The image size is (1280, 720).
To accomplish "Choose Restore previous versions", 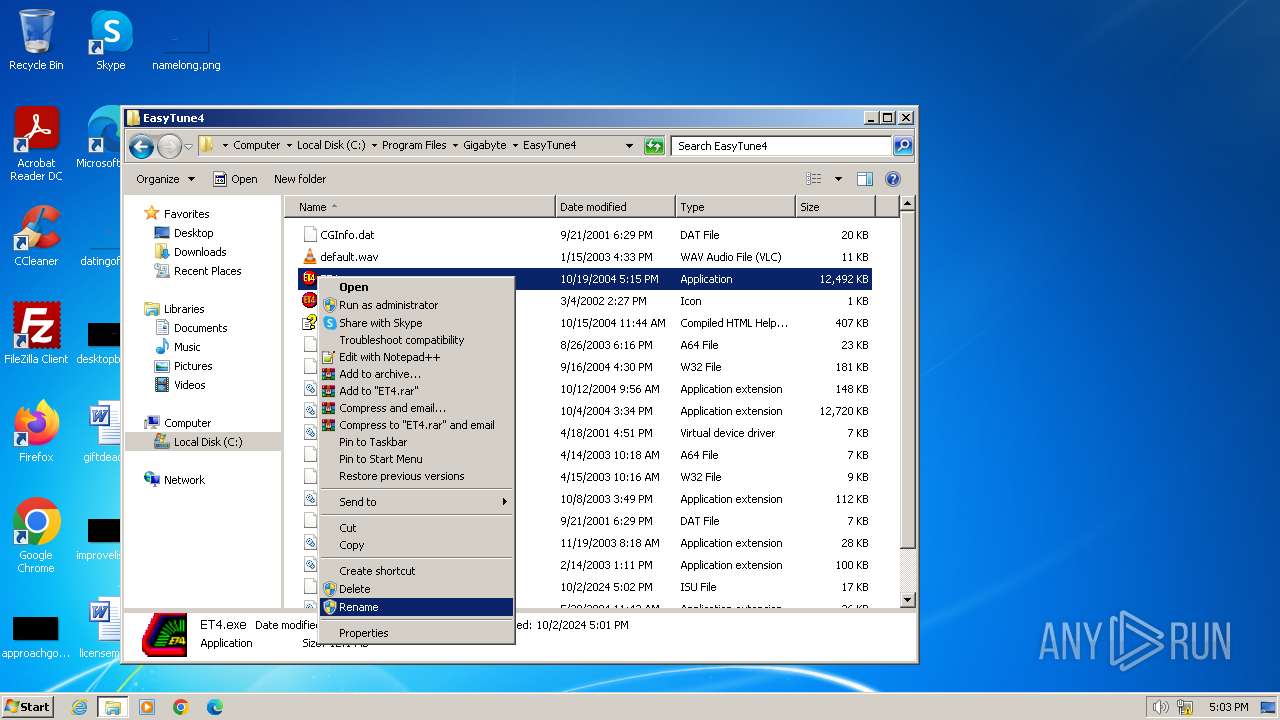I will coord(416,476).
